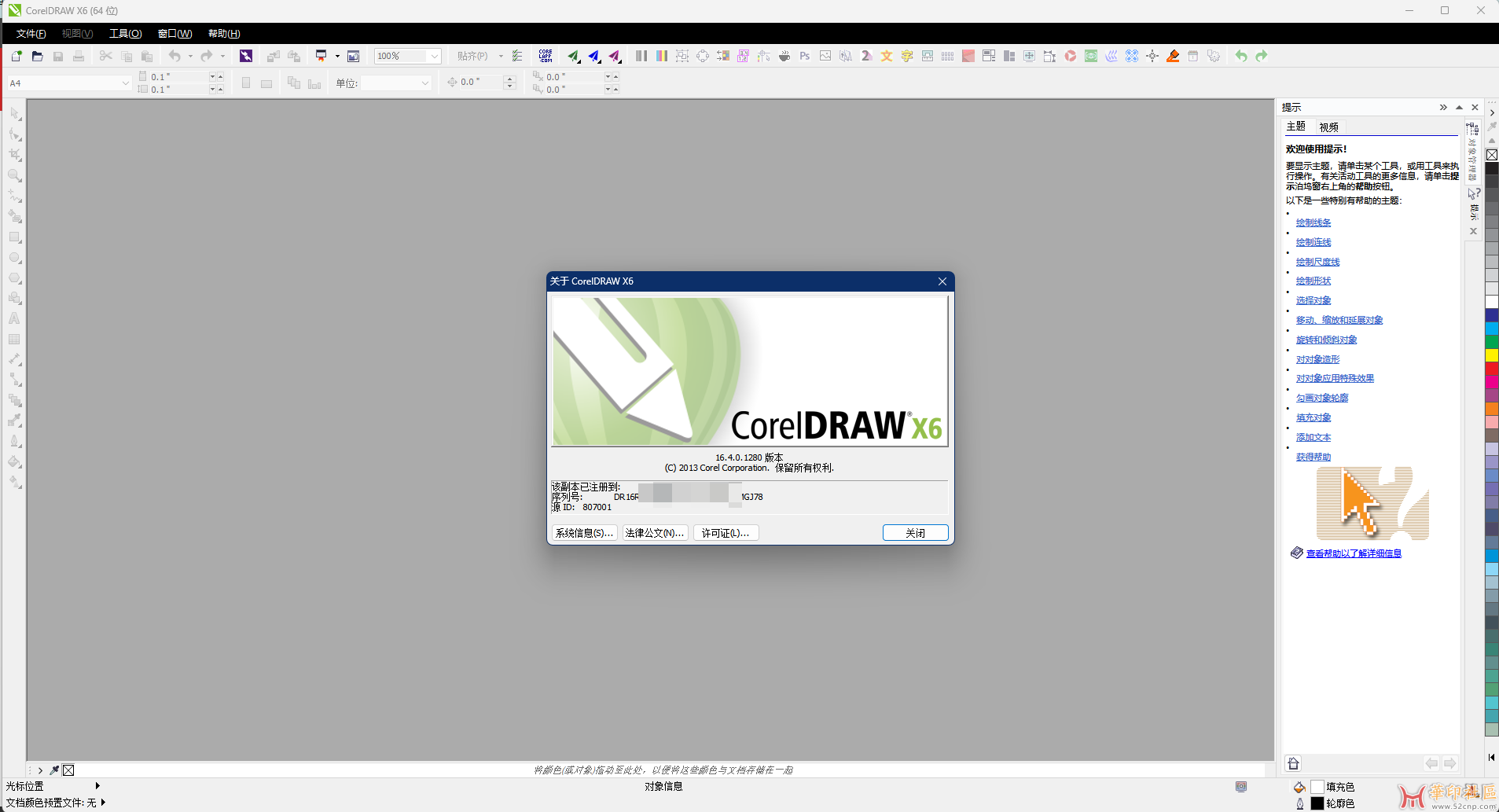Open the 文件 menu

click(31, 33)
